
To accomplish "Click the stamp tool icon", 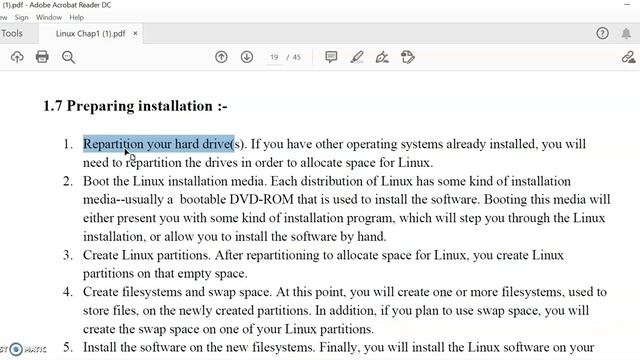I will point(407,57).
